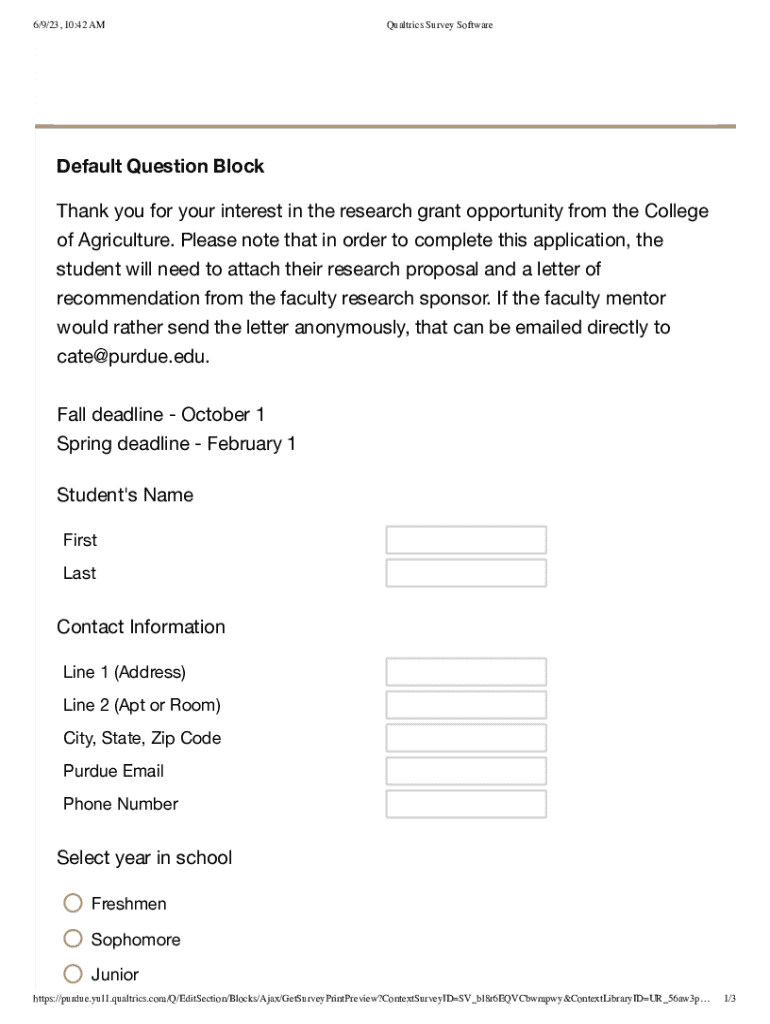This screenshot has width=770, height=1024.
Task: Click the Student's Name question label
Action: [x=125, y=495]
